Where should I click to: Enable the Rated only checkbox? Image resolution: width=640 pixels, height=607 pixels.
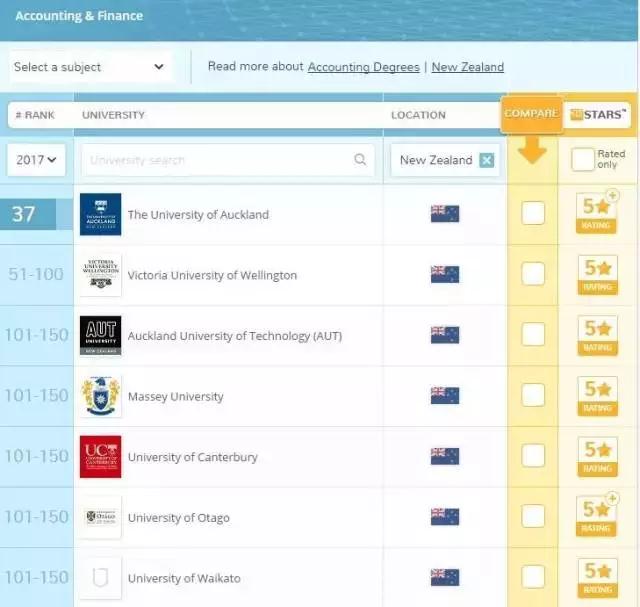582,160
